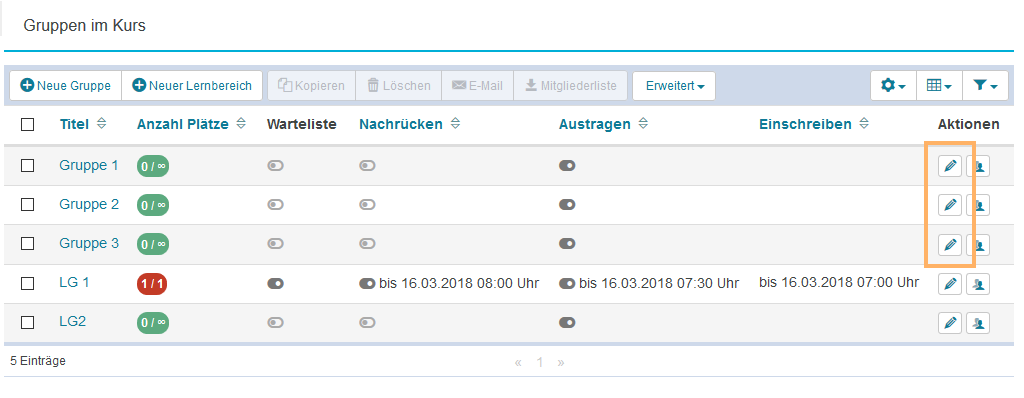1024x398 pixels.
Task: Toggle Warteliste switch for LG 1
Action: coord(276,284)
